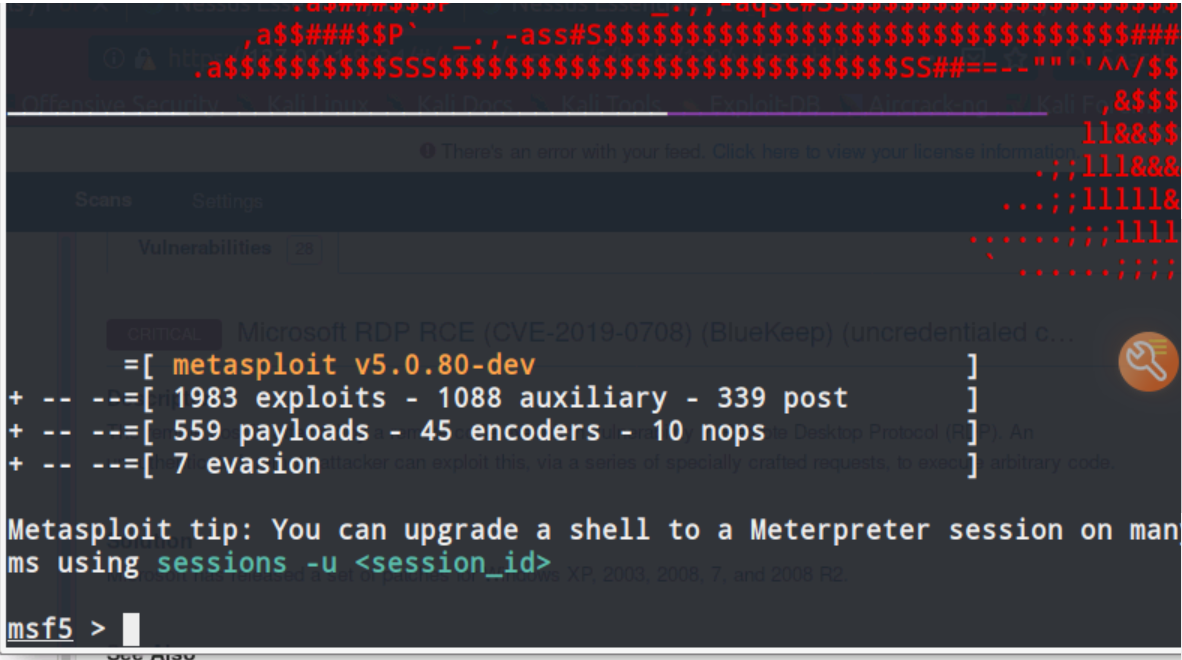
Task: Open Microsoft RDP RCE BlueKeep title
Action: click(655, 332)
